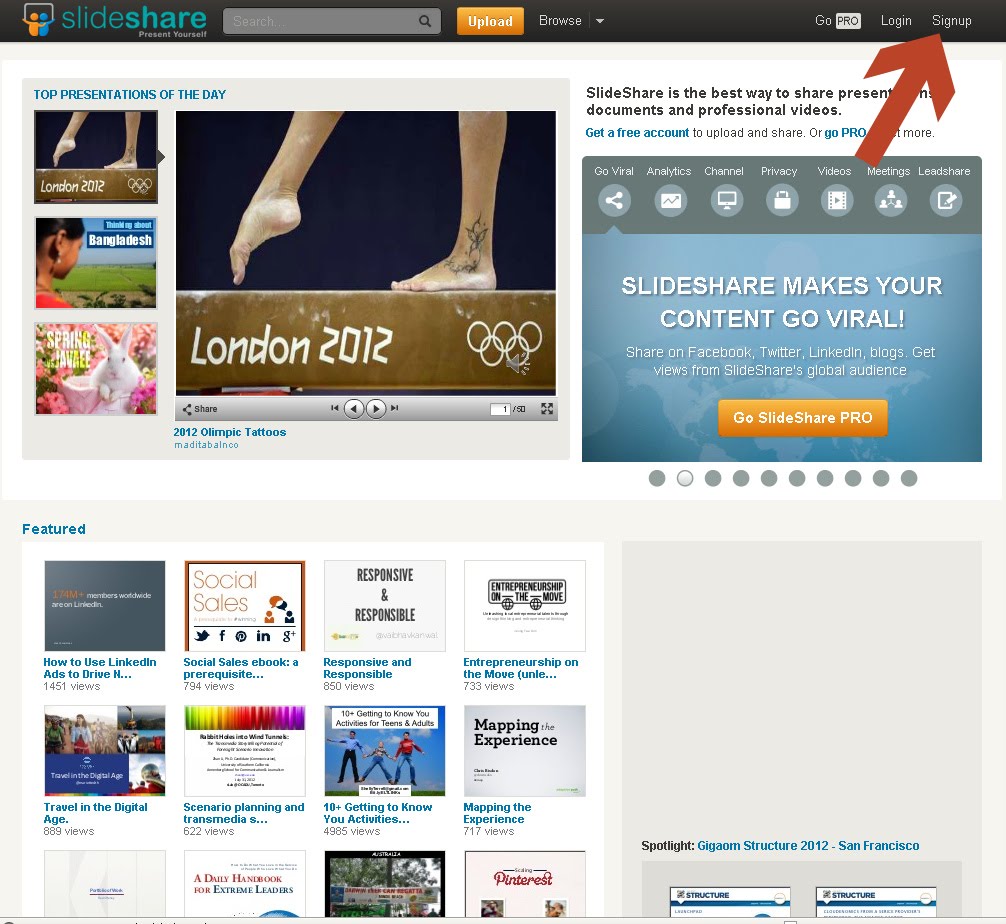Select second highlighted carousel dot
The width and height of the screenshot is (1006, 924).
685,478
